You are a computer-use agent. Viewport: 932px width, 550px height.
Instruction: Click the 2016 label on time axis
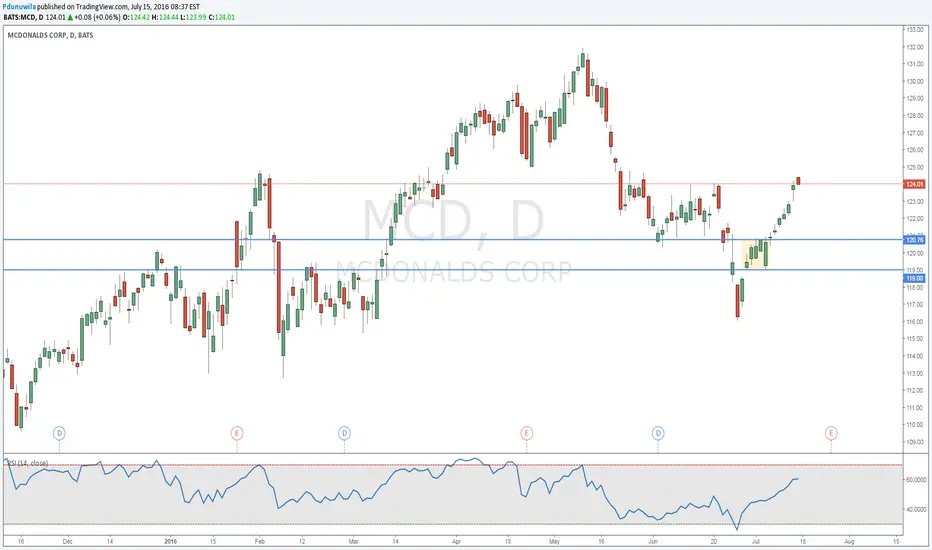point(171,542)
